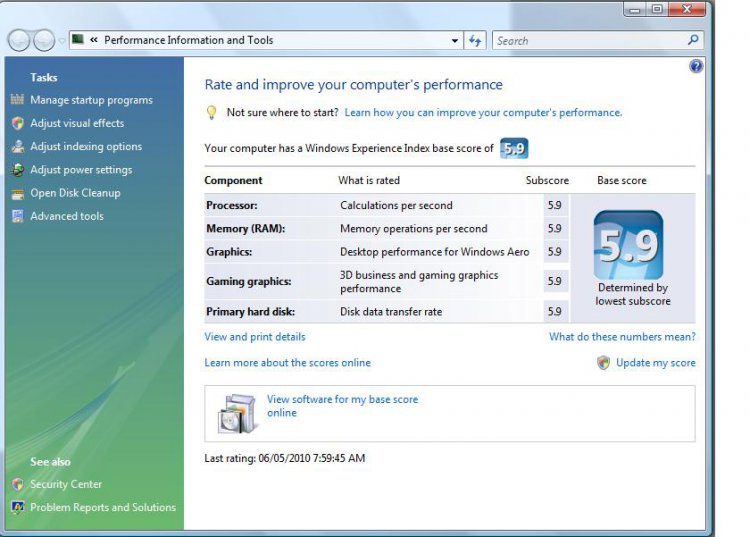
Task: Click the software box icon in the base score panel
Action: [x=236, y=413]
